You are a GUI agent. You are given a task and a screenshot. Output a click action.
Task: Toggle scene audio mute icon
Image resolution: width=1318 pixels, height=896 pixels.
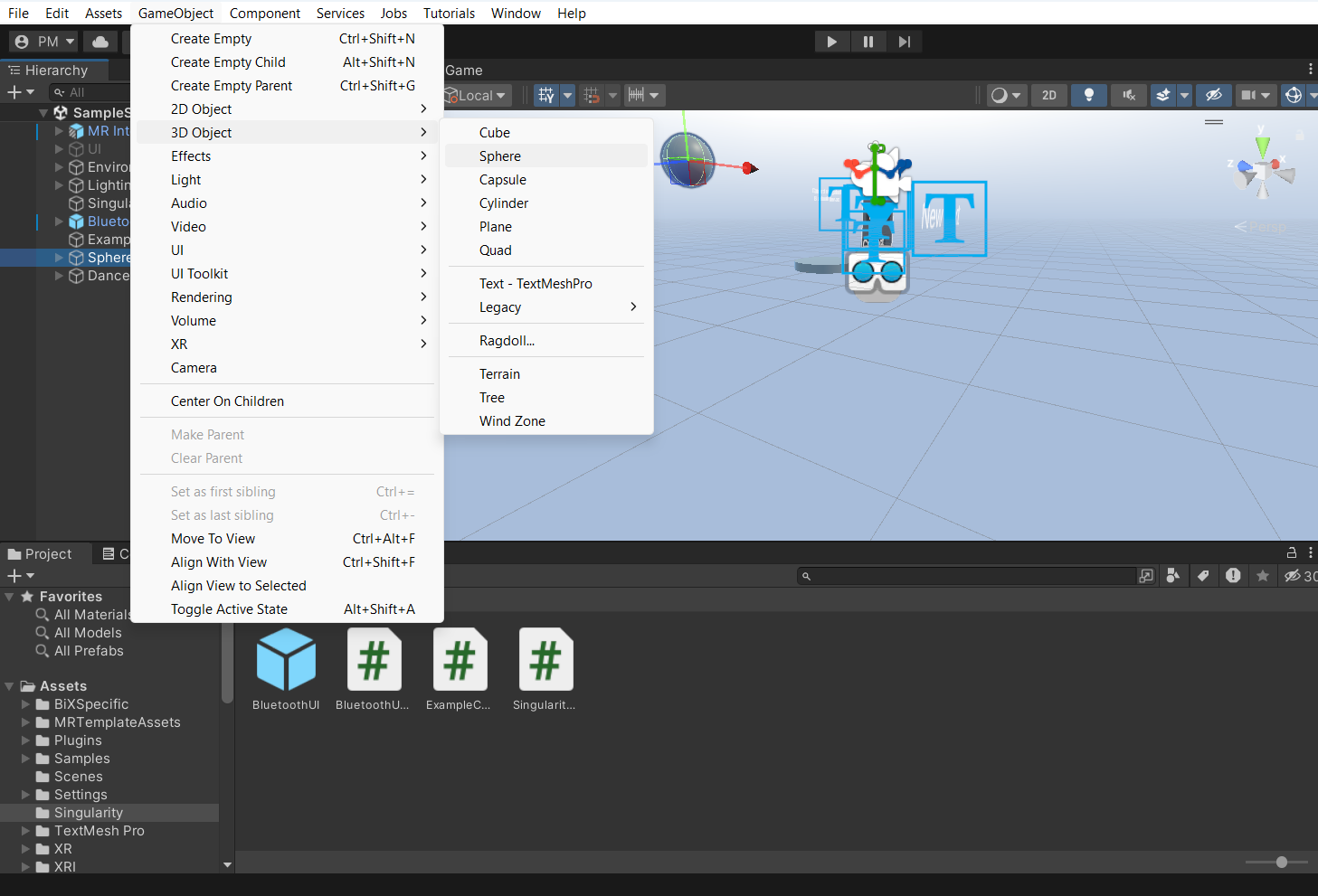[1129, 95]
